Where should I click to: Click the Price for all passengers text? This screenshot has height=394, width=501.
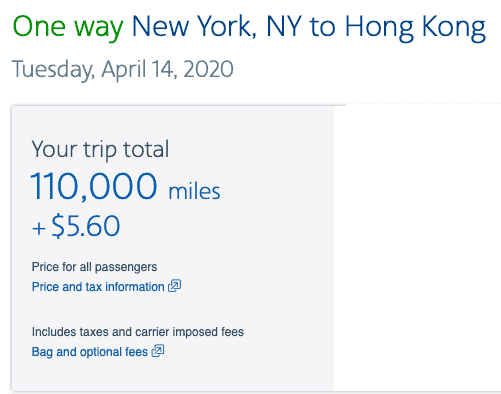(94, 267)
